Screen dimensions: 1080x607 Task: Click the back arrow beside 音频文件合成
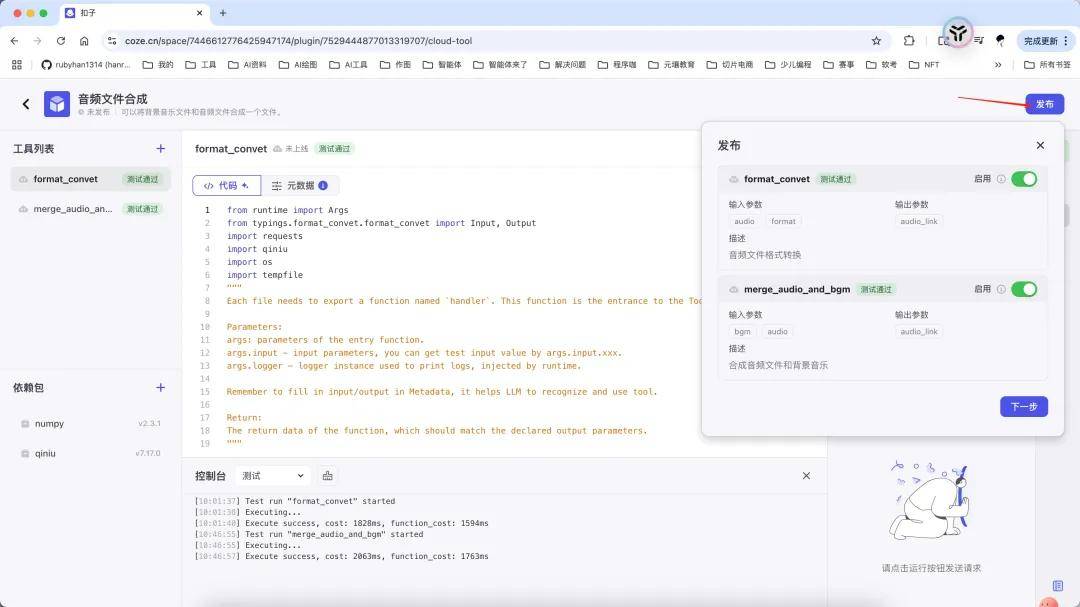click(26, 104)
